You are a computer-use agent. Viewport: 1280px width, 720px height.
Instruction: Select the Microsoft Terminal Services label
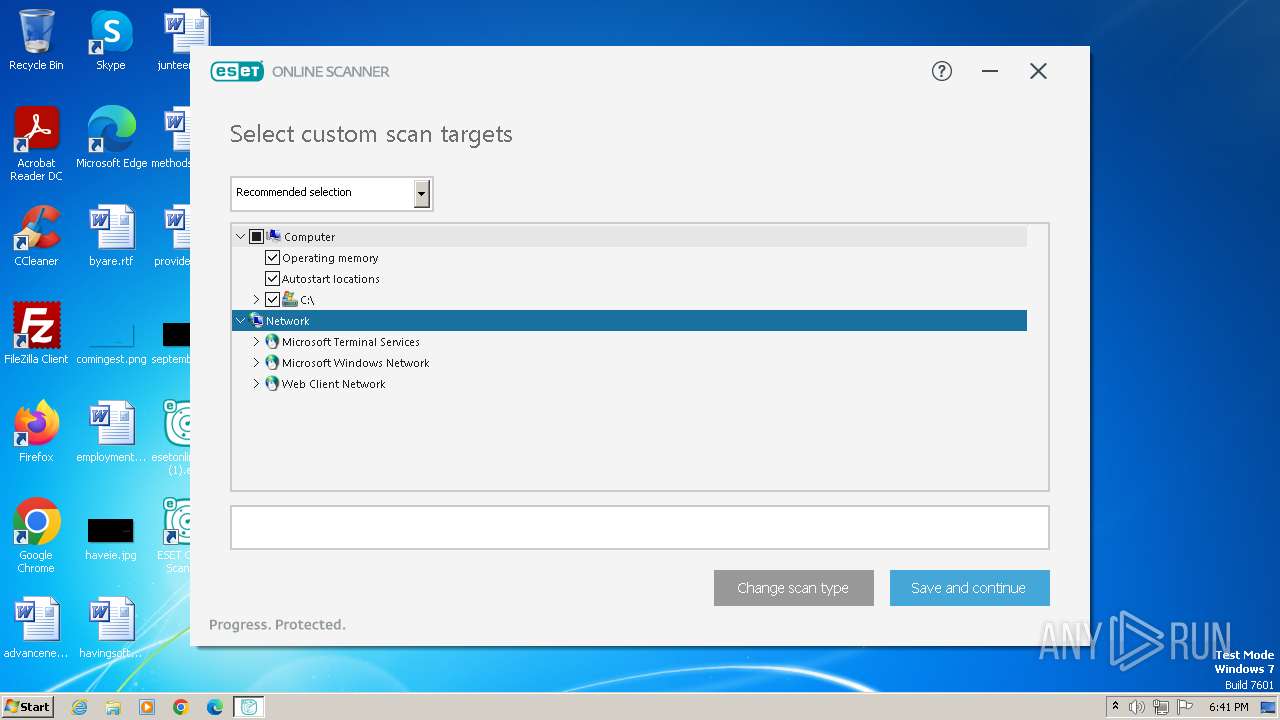click(x=351, y=342)
